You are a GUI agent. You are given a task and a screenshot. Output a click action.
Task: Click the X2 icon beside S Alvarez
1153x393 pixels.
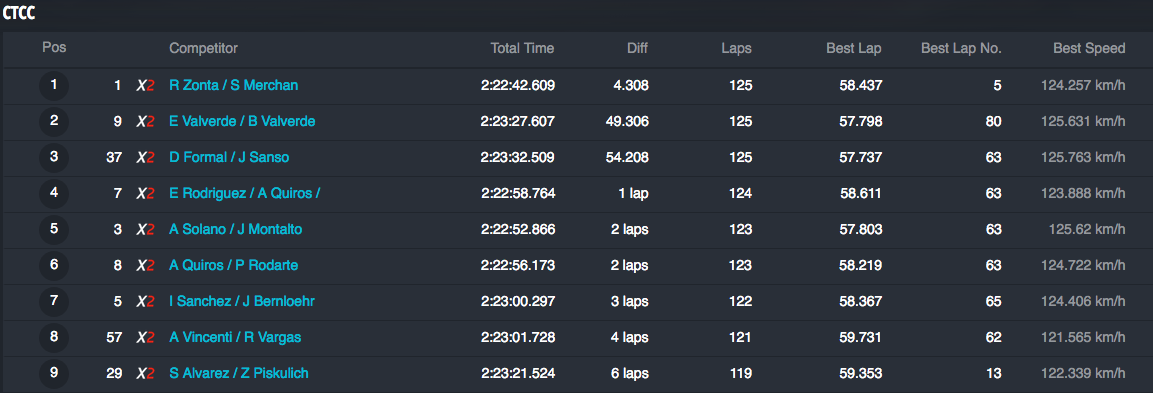tap(146, 375)
